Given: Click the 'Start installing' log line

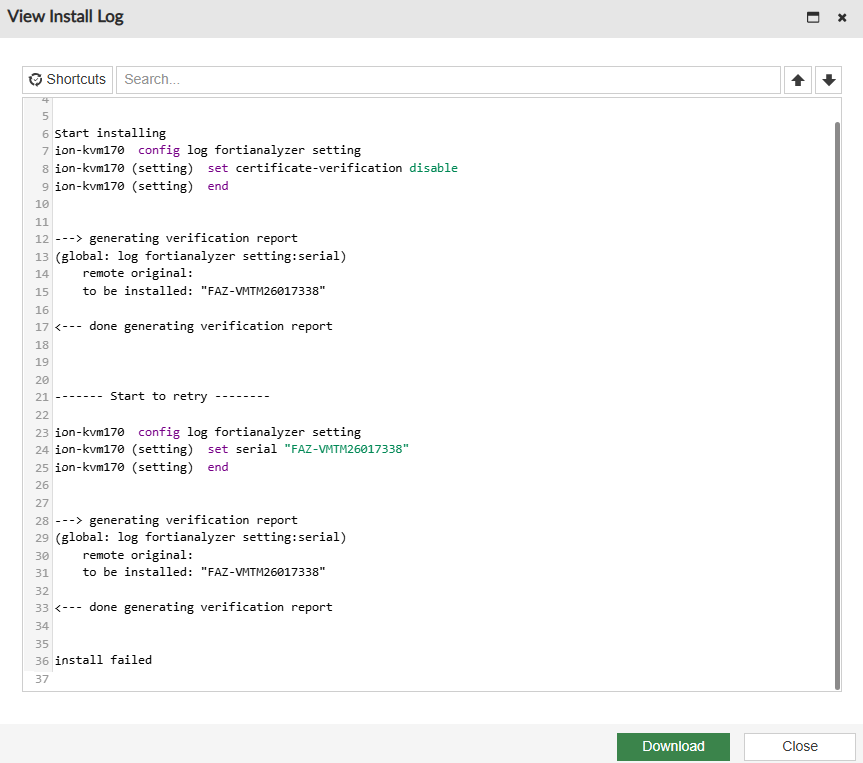Looking at the screenshot, I should (110, 133).
